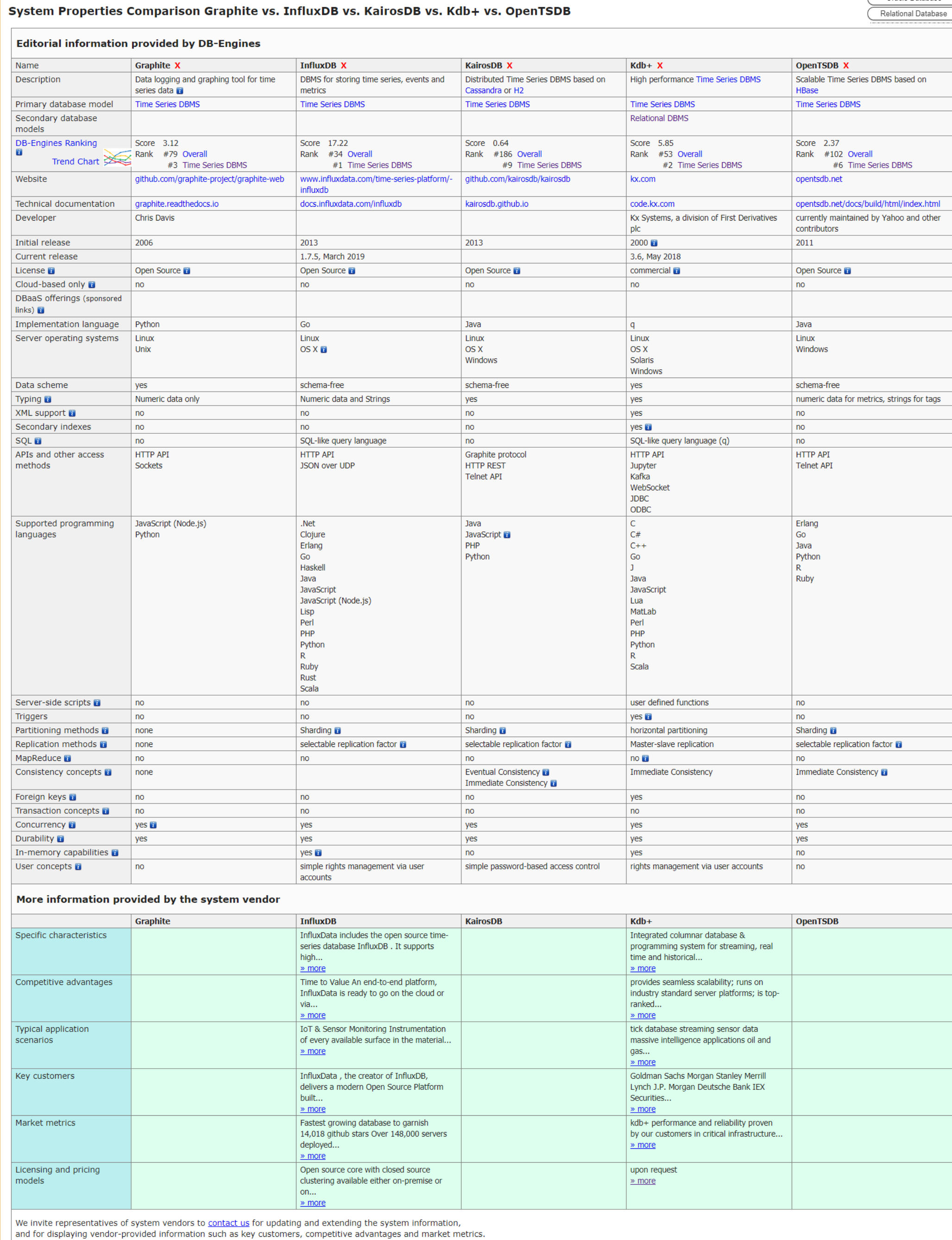Image resolution: width=952 pixels, height=1240 pixels.
Task: Click more under InfluxDB specific characteristics
Action: [312, 968]
